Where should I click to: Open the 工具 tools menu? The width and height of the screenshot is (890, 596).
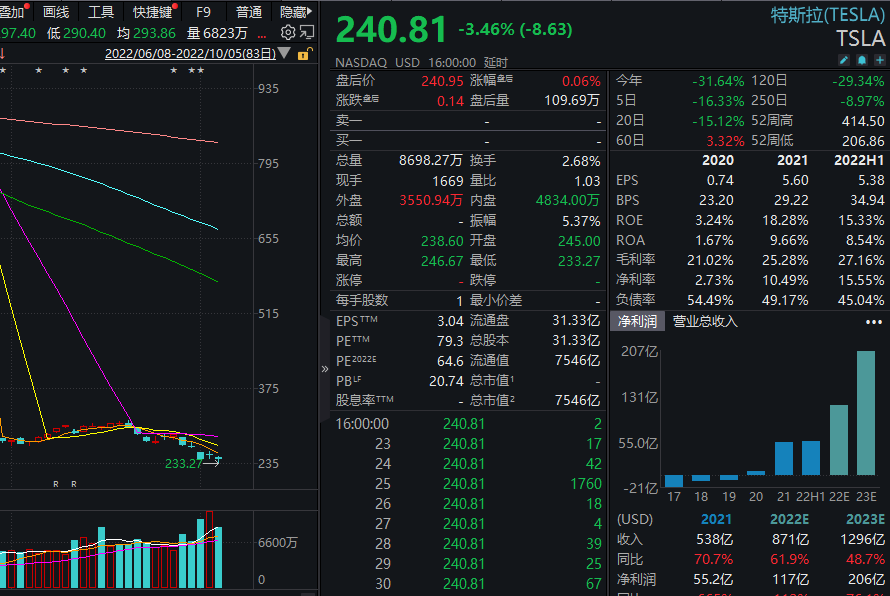[x=101, y=11]
